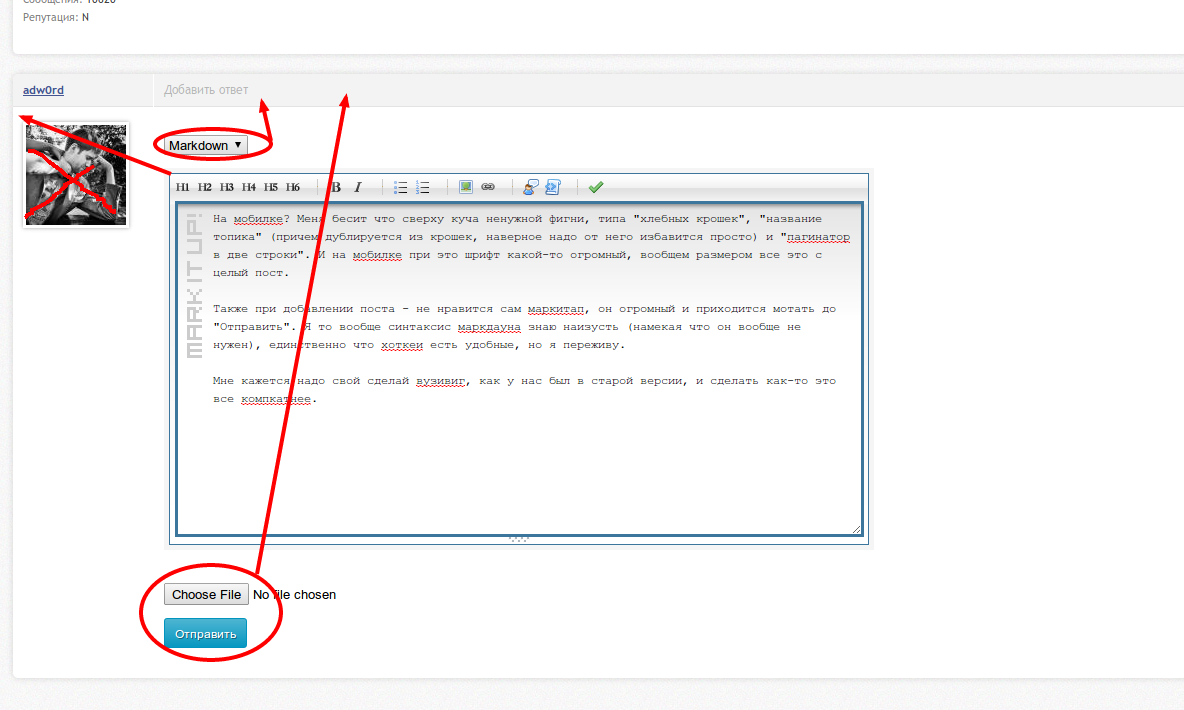1184x710 pixels.
Task: Click the Choose File button
Action: (207, 595)
